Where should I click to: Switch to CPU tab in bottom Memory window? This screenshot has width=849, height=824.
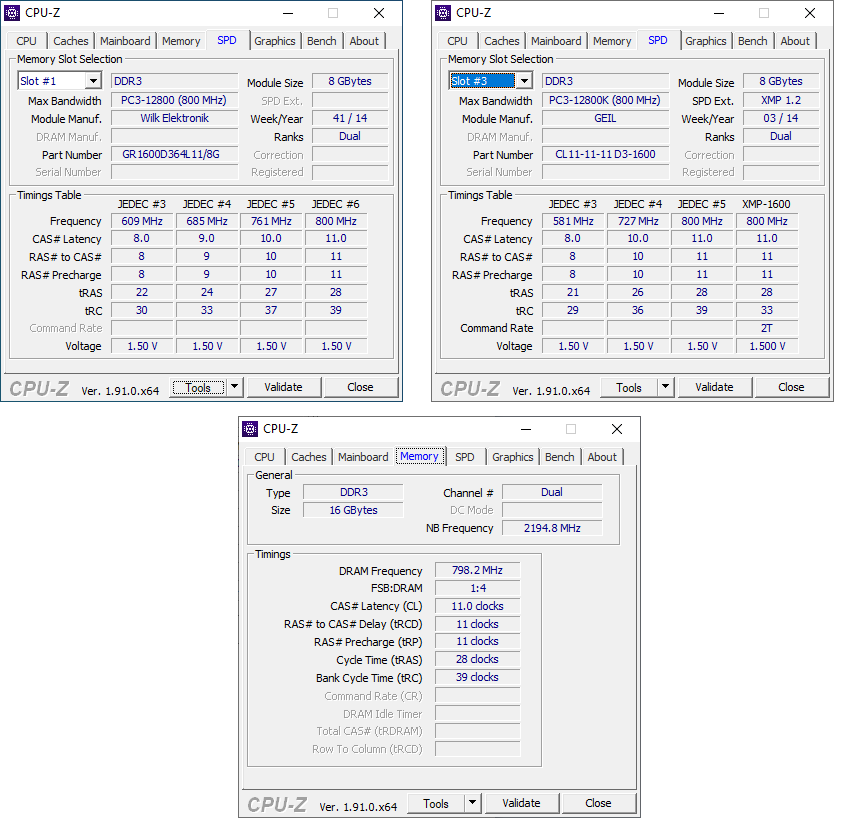[x=264, y=457]
